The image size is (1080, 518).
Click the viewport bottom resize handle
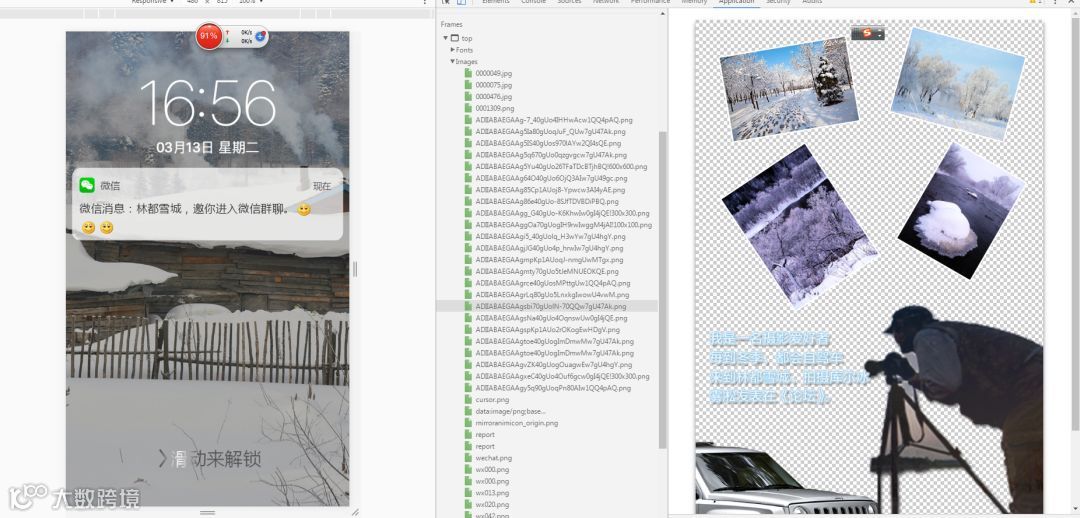coord(207,512)
